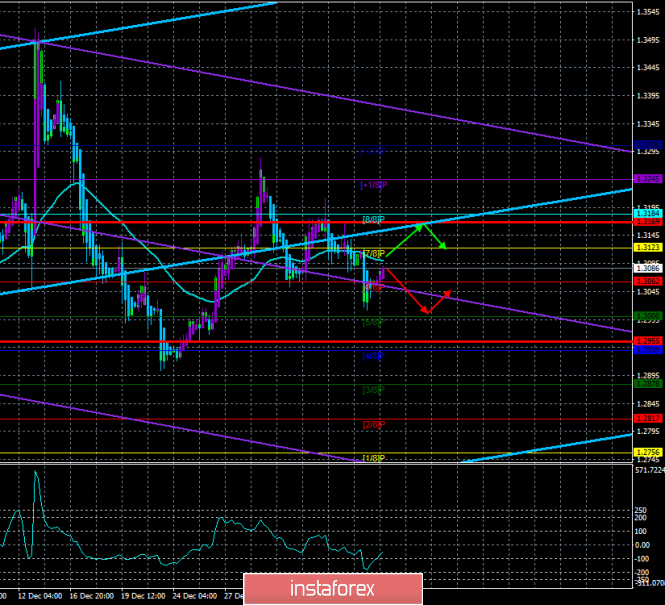Click the 1.2895 price axis label
Viewport: 665px width, 605px height.
point(648,376)
